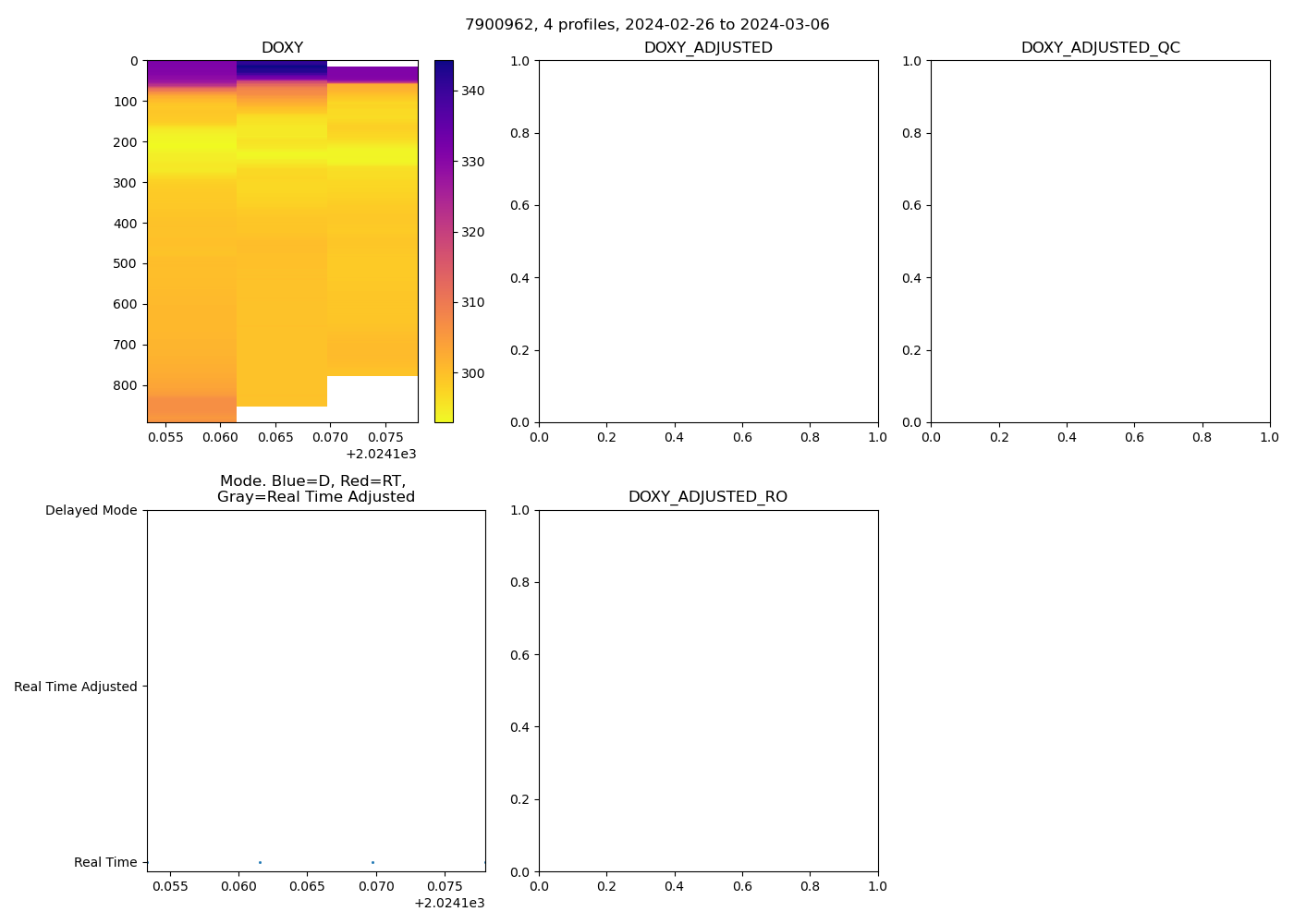Select the Real Time Adjusted axis label
1294x924 pixels.
pos(76,687)
